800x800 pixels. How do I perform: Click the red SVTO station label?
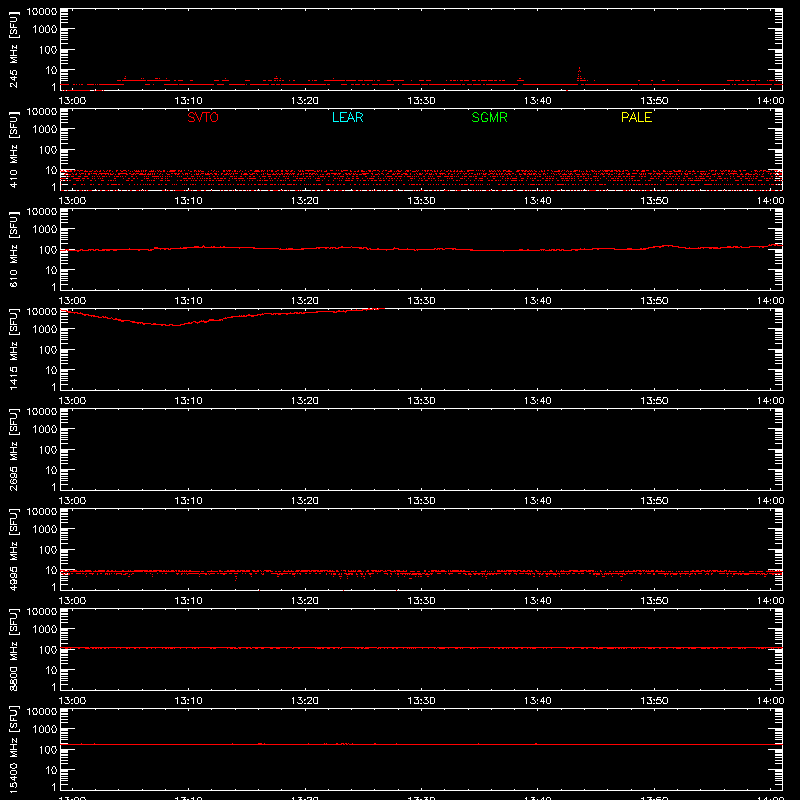(x=203, y=117)
